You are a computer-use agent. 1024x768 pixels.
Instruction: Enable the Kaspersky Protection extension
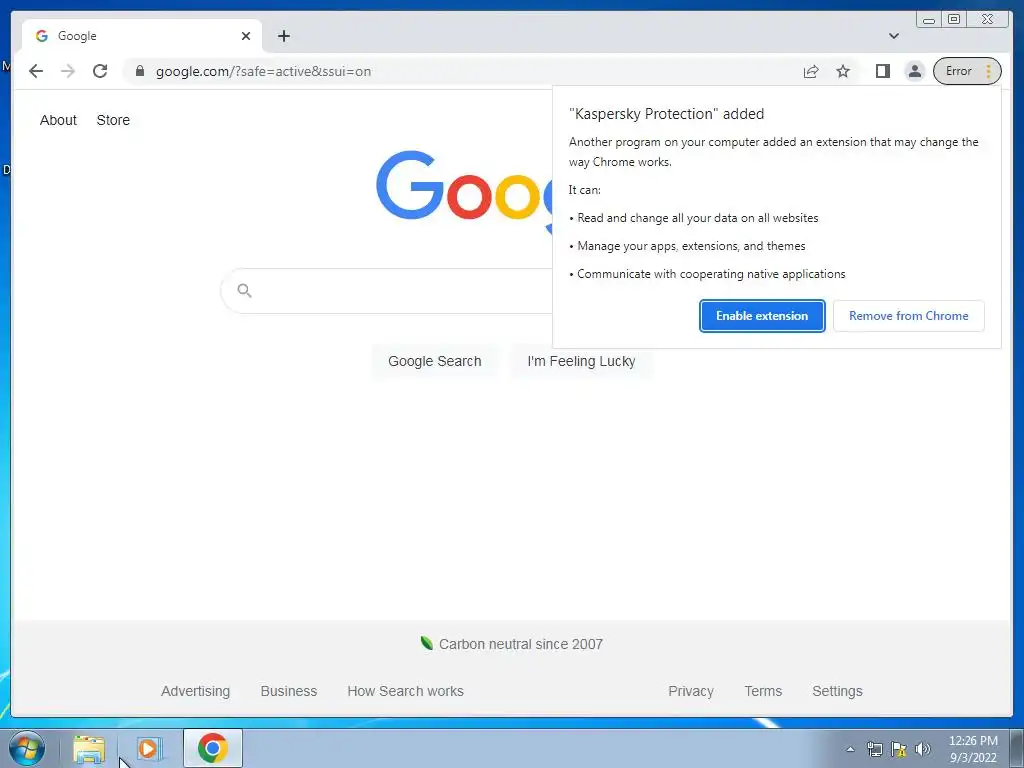point(762,316)
